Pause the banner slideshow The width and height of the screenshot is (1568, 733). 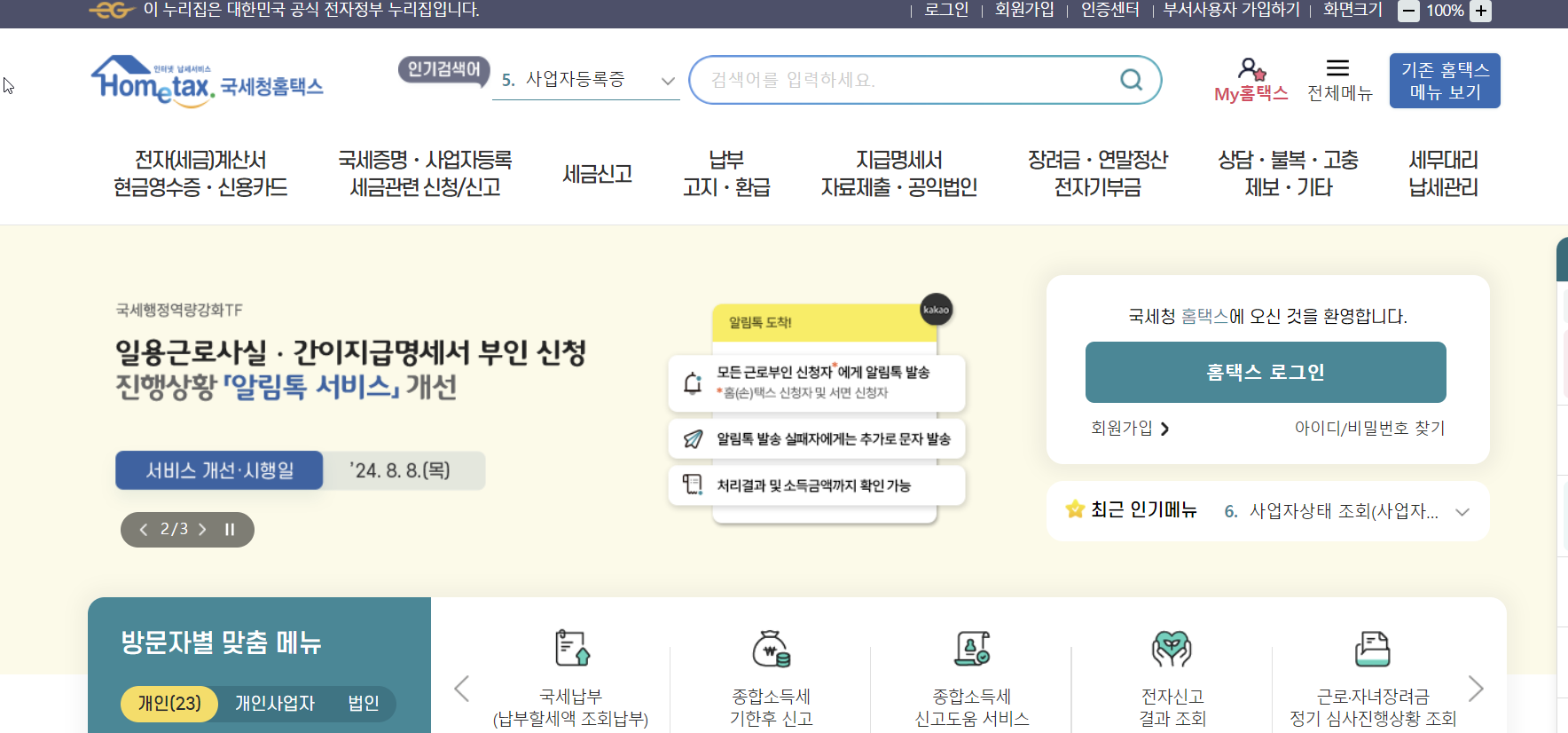pyautogui.click(x=230, y=530)
